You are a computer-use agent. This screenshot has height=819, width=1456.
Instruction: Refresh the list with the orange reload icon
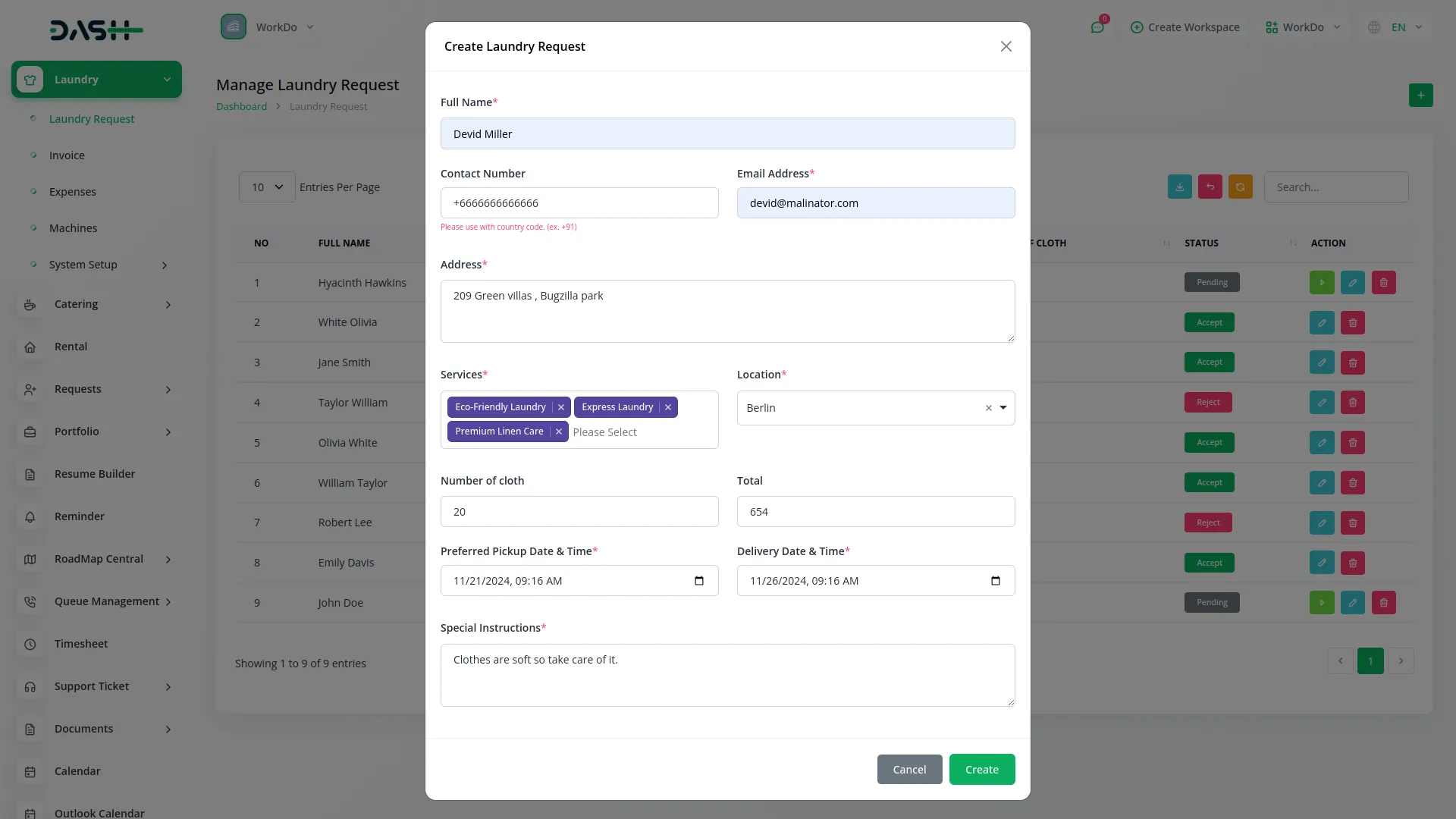1240,187
